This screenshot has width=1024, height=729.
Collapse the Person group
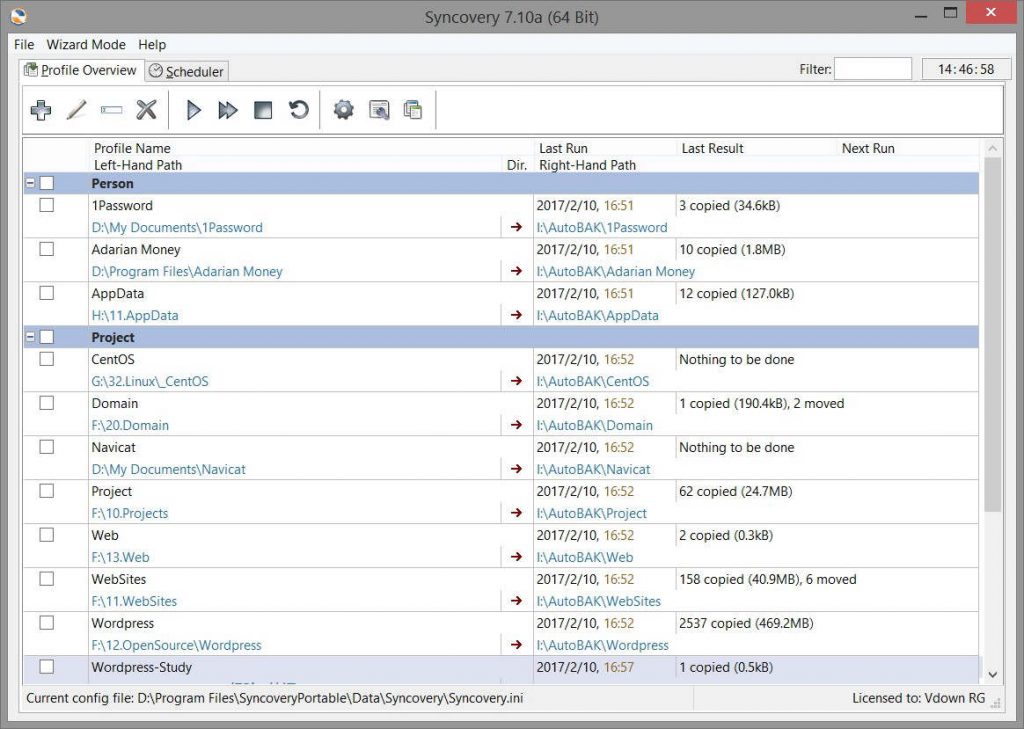[30, 184]
